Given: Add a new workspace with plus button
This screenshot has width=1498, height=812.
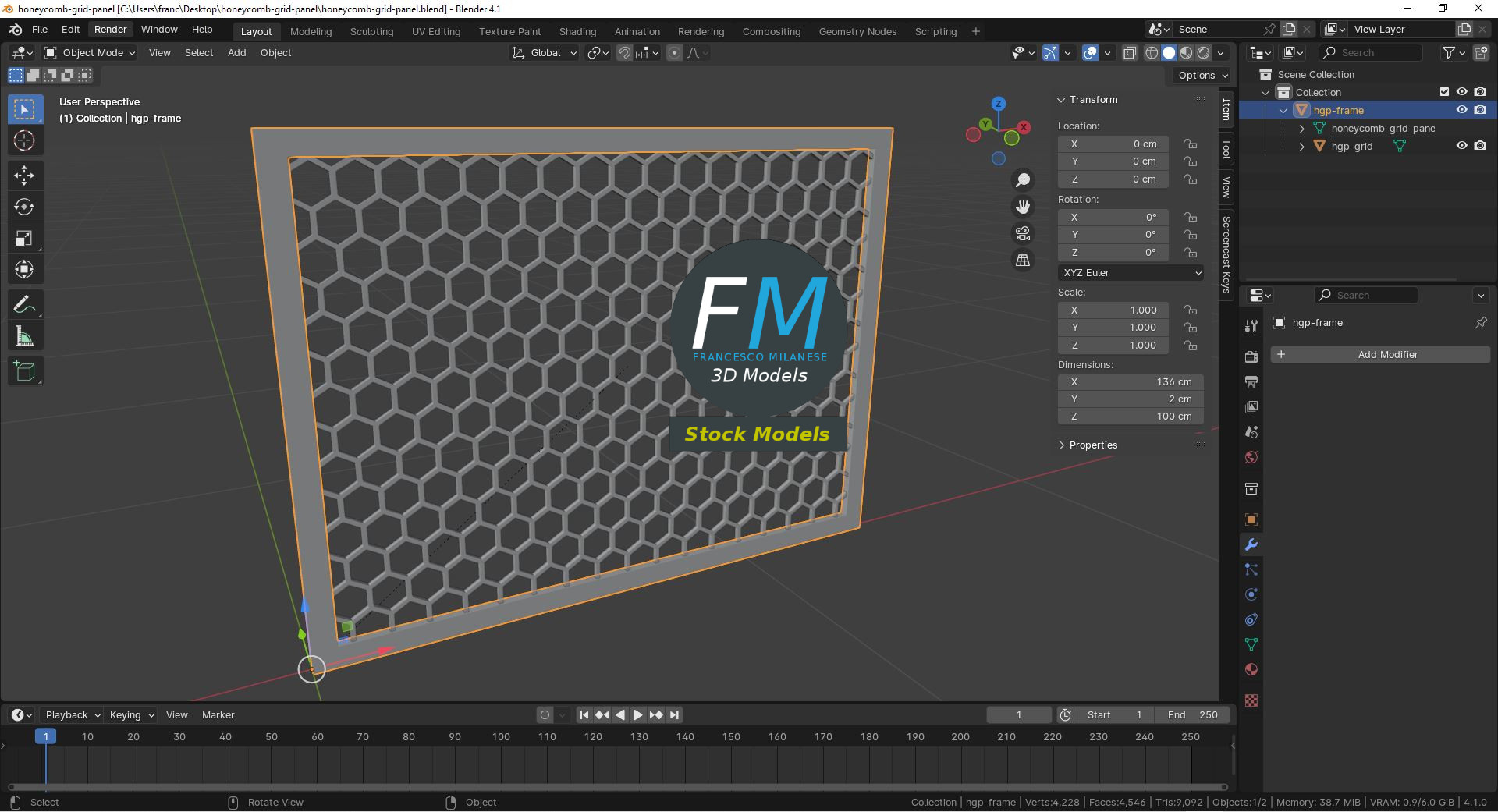Looking at the screenshot, I should 975,31.
